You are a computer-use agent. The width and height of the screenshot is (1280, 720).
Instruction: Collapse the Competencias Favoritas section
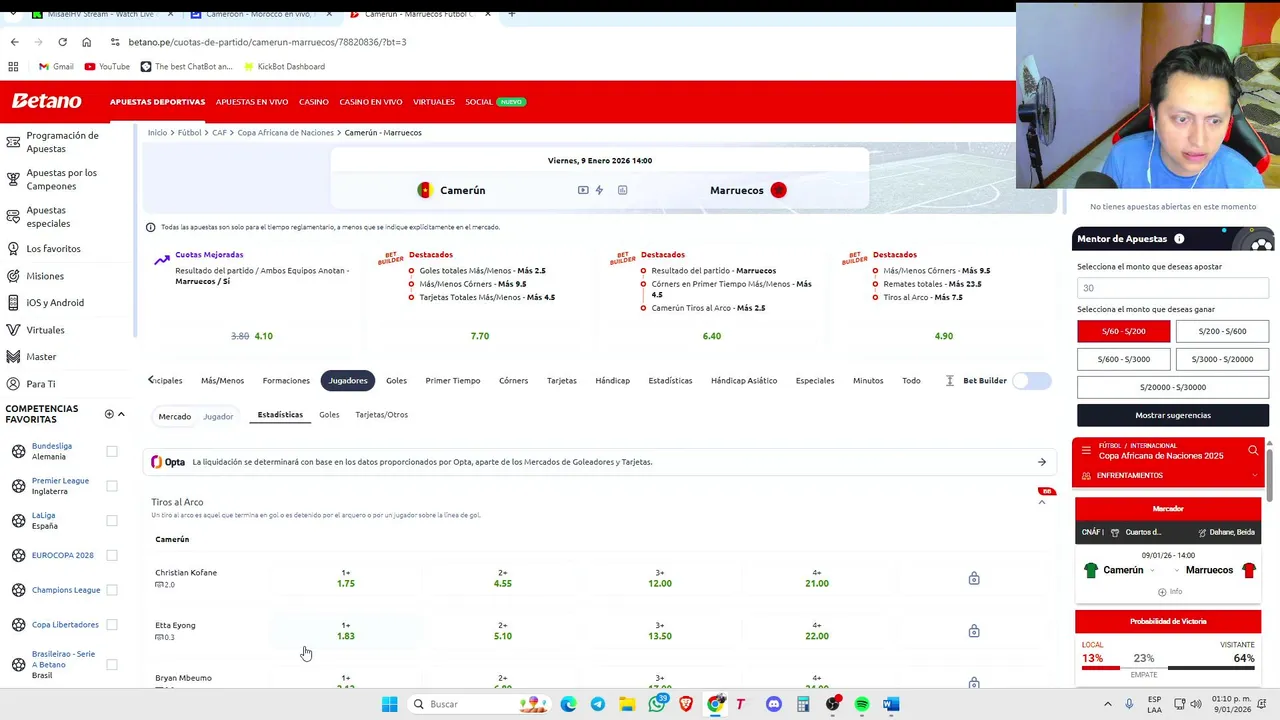pos(121,414)
